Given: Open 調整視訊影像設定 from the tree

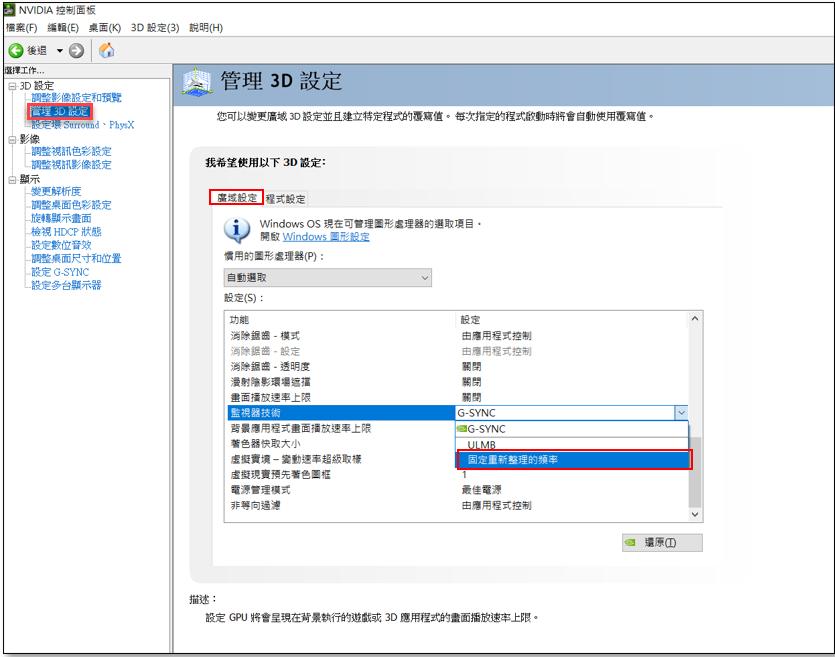Looking at the screenshot, I should coord(71,165).
